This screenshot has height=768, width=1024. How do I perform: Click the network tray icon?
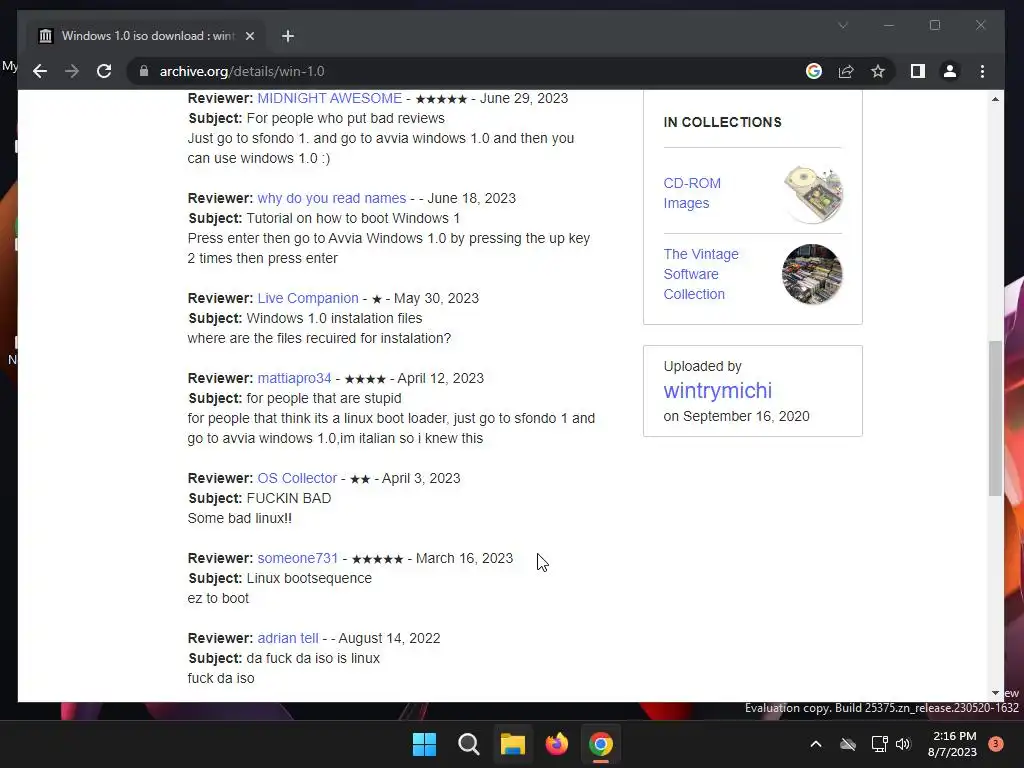879,744
